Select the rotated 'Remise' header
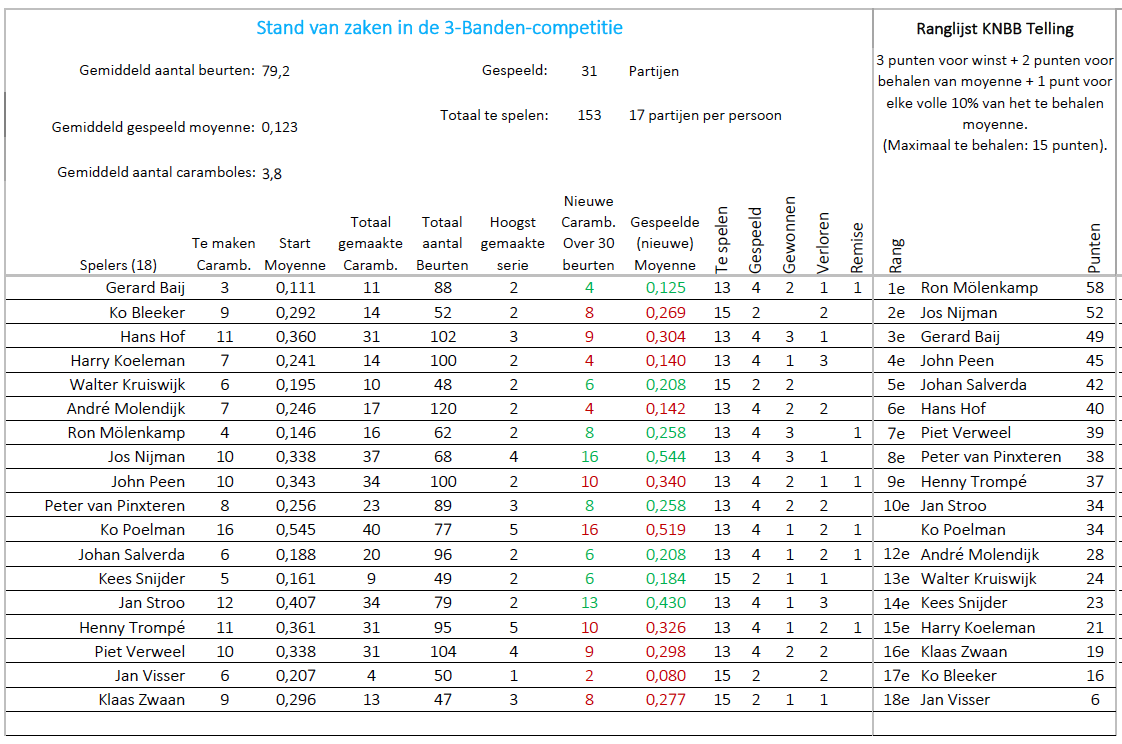 point(857,248)
